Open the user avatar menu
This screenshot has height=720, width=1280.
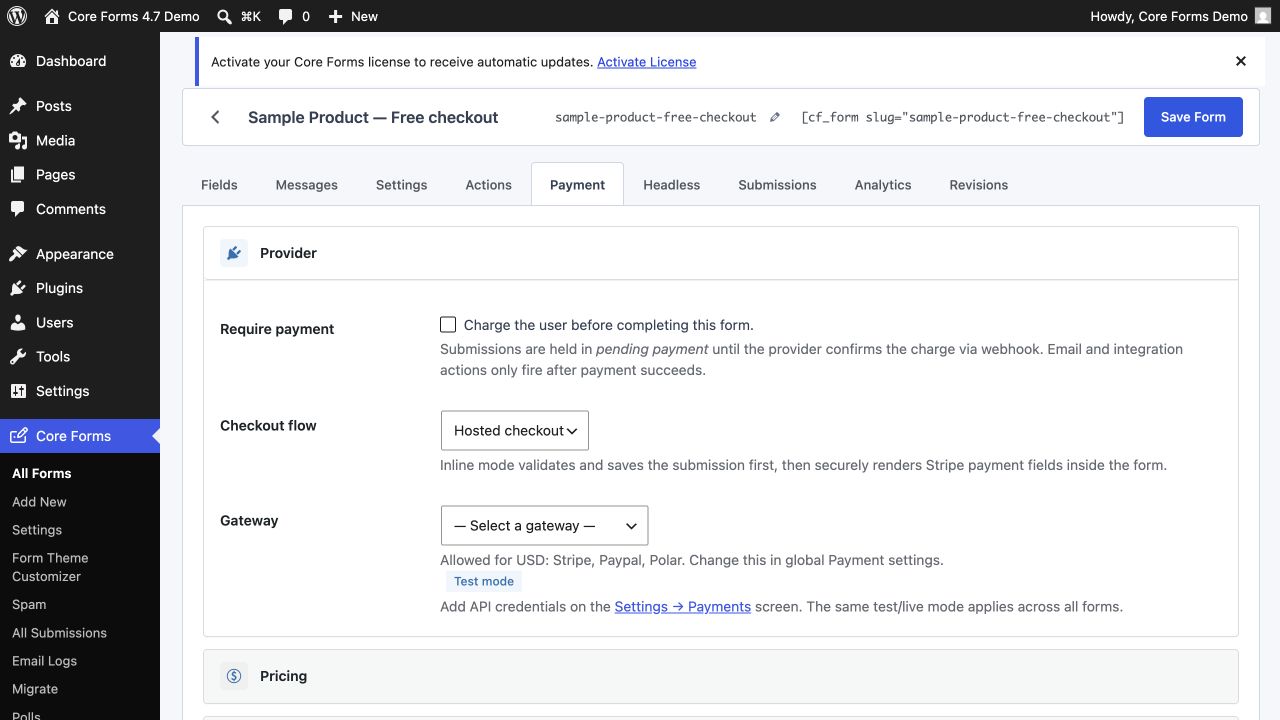point(1263,16)
